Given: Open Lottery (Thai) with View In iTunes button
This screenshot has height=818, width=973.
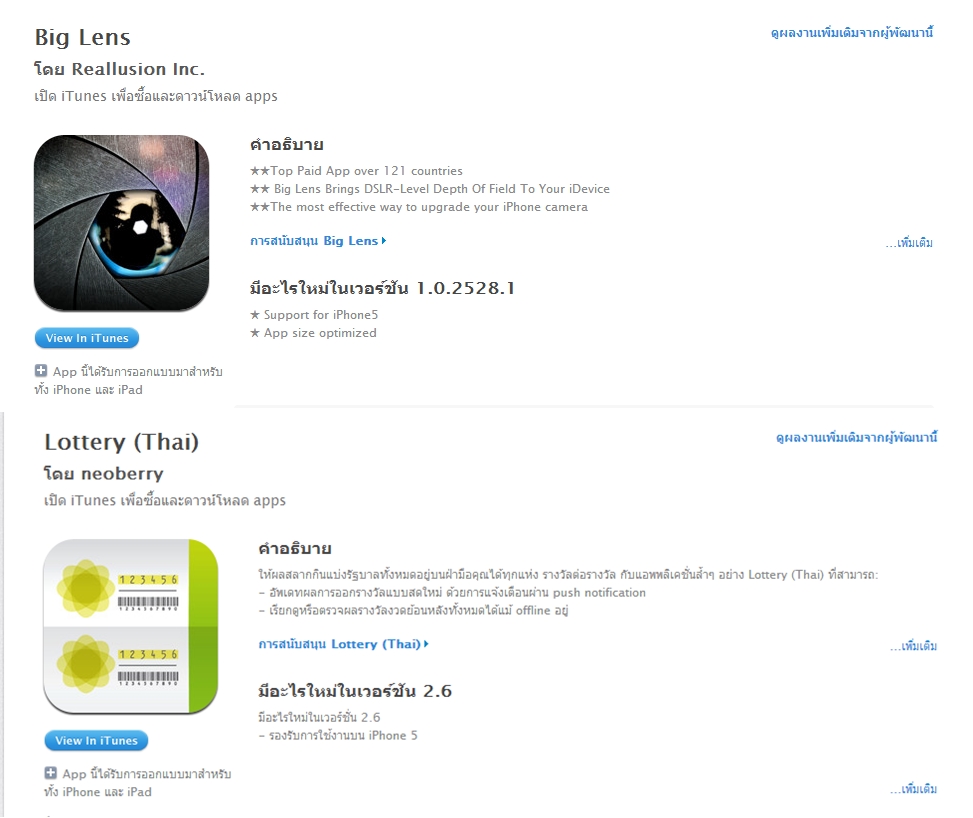Looking at the screenshot, I should [96, 740].
